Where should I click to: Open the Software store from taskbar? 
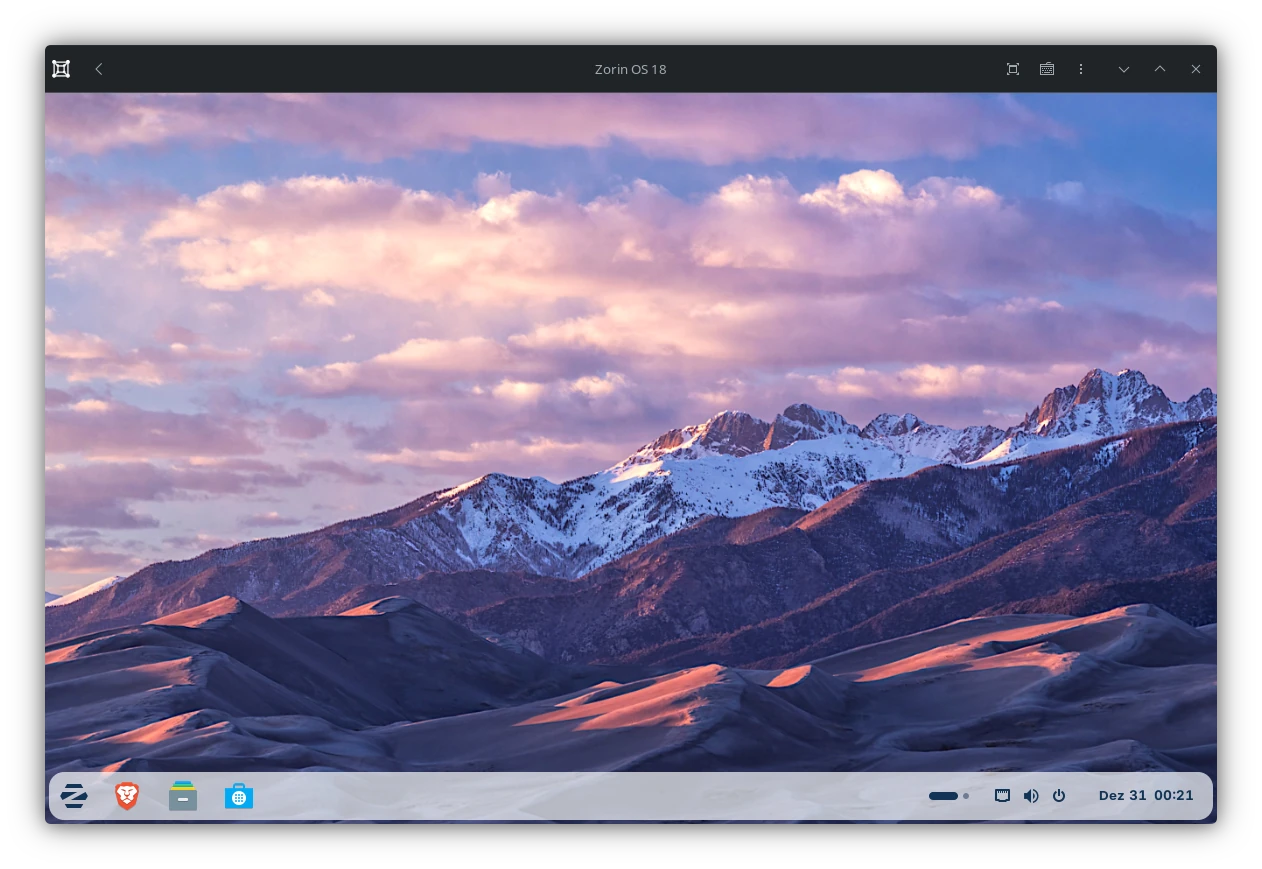pos(239,796)
